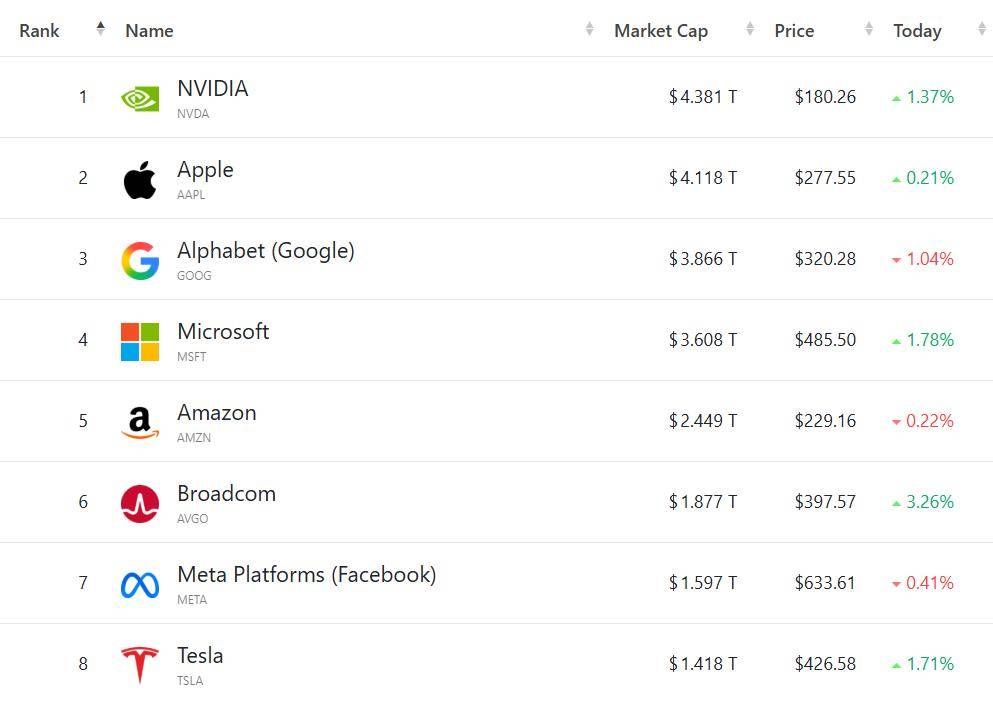Image resolution: width=993 pixels, height=703 pixels.
Task: Click the Meta Platforms logo icon
Action: point(140,585)
